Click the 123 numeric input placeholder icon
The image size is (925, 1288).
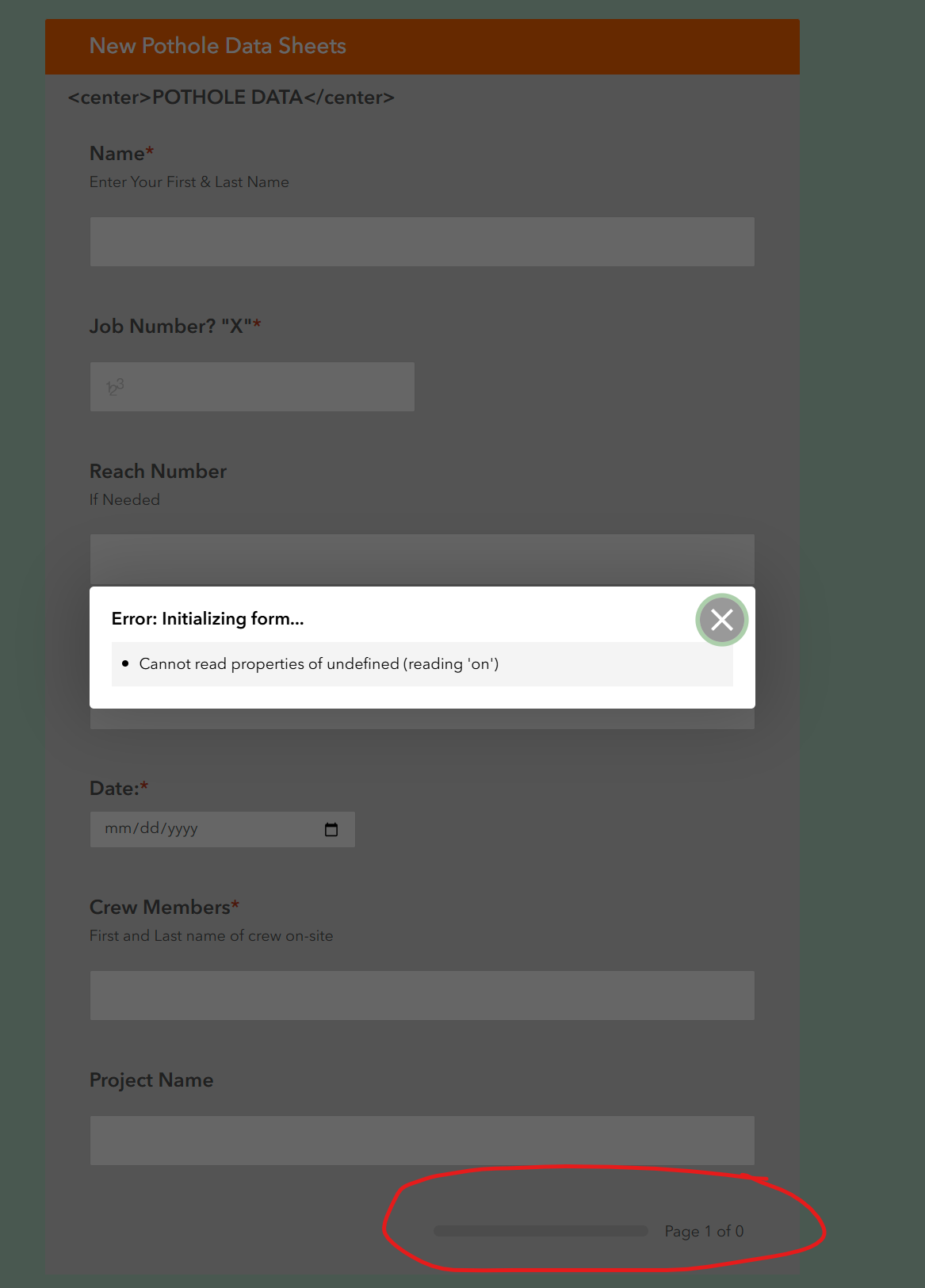(115, 386)
